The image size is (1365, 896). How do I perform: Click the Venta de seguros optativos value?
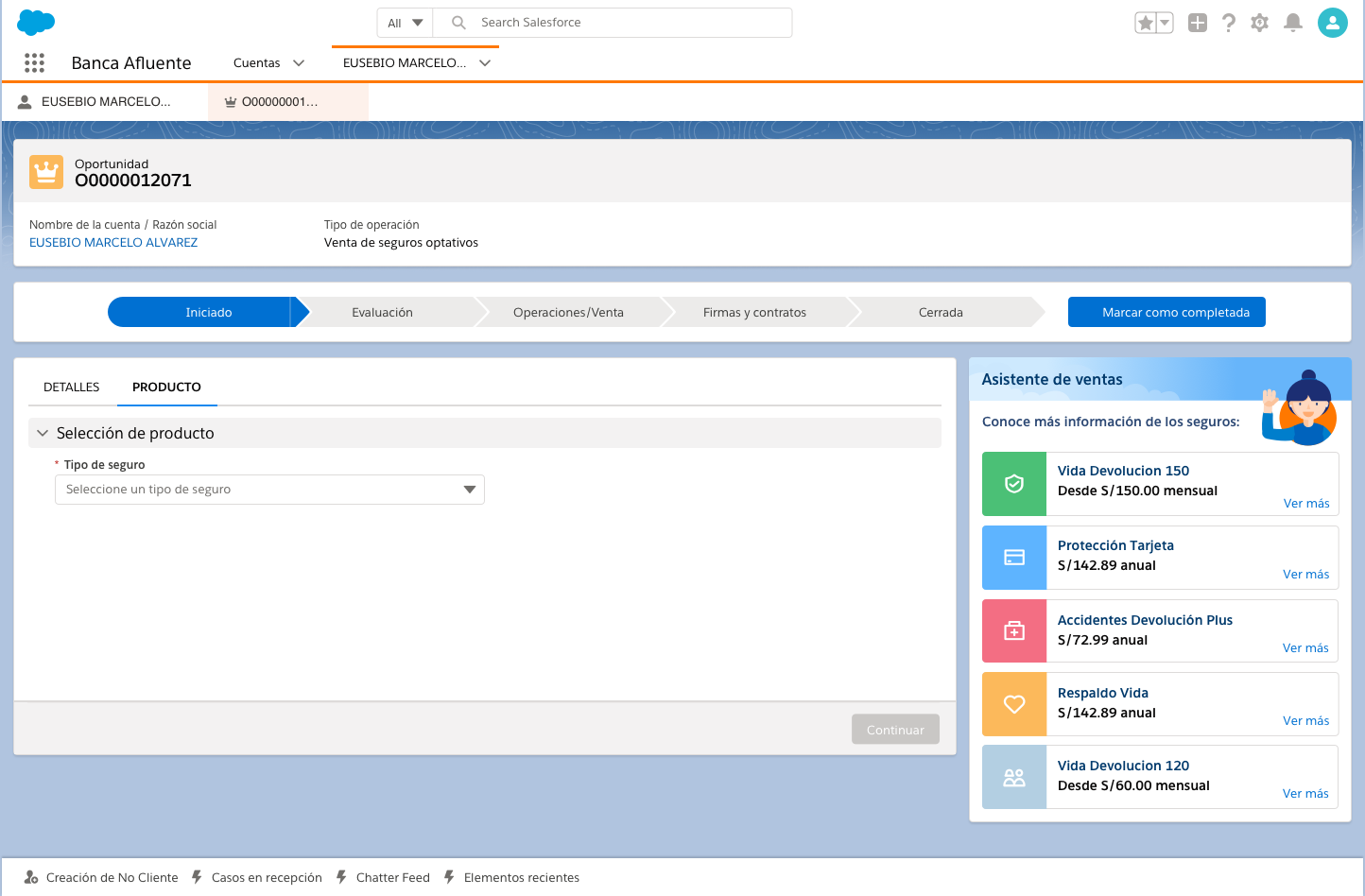[x=401, y=243]
